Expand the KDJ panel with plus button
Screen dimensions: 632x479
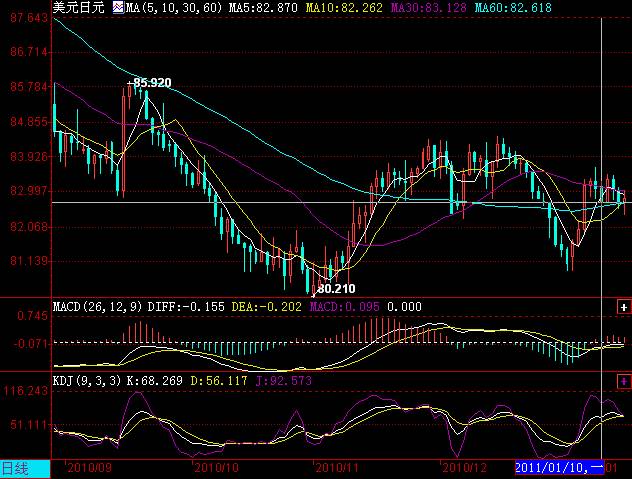(x=624, y=381)
